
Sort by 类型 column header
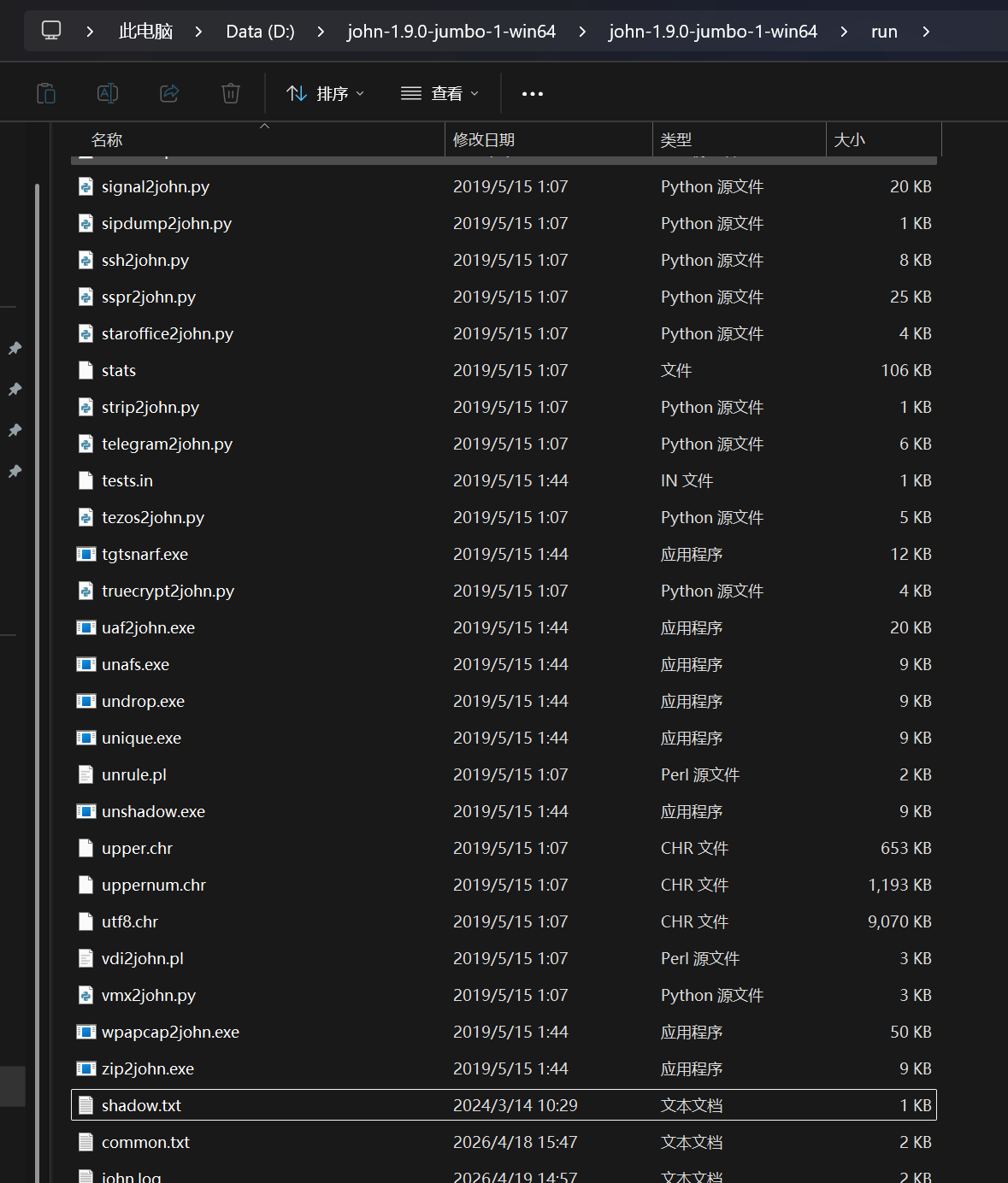pyautogui.click(x=740, y=139)
